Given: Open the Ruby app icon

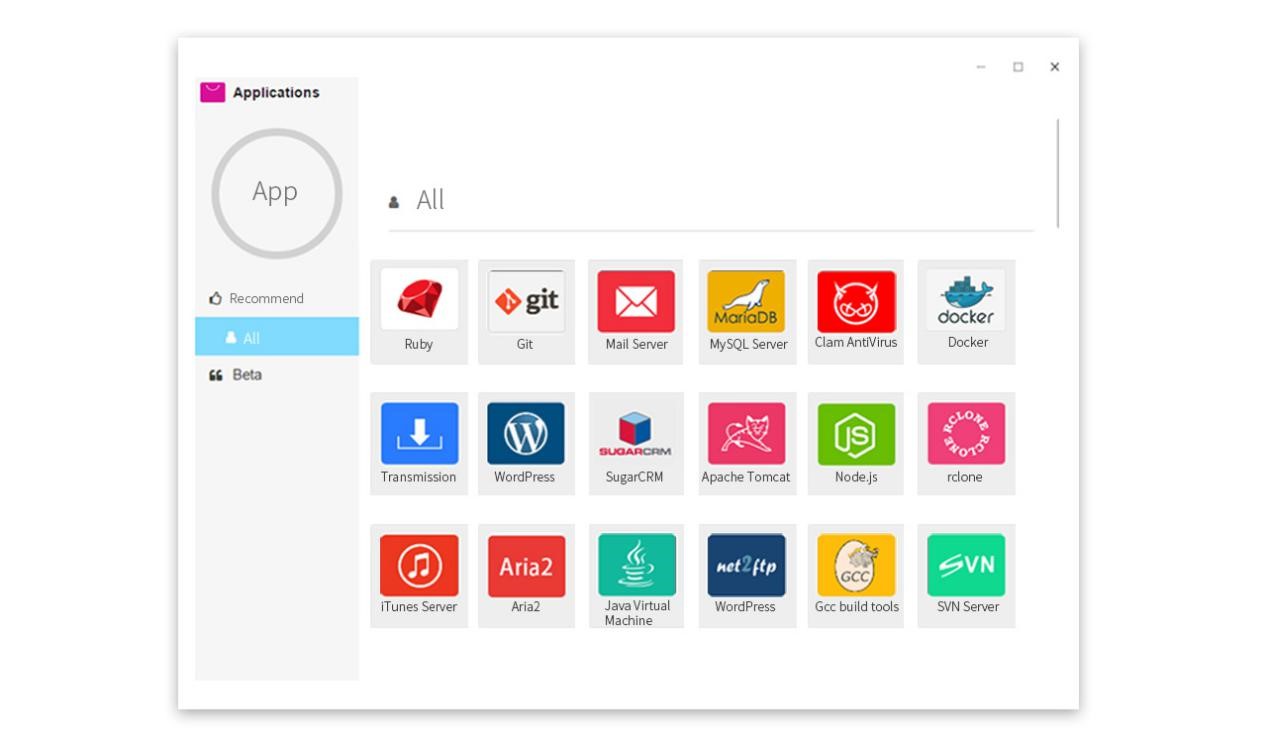Looking at the screenshot, I should [419, 299].
